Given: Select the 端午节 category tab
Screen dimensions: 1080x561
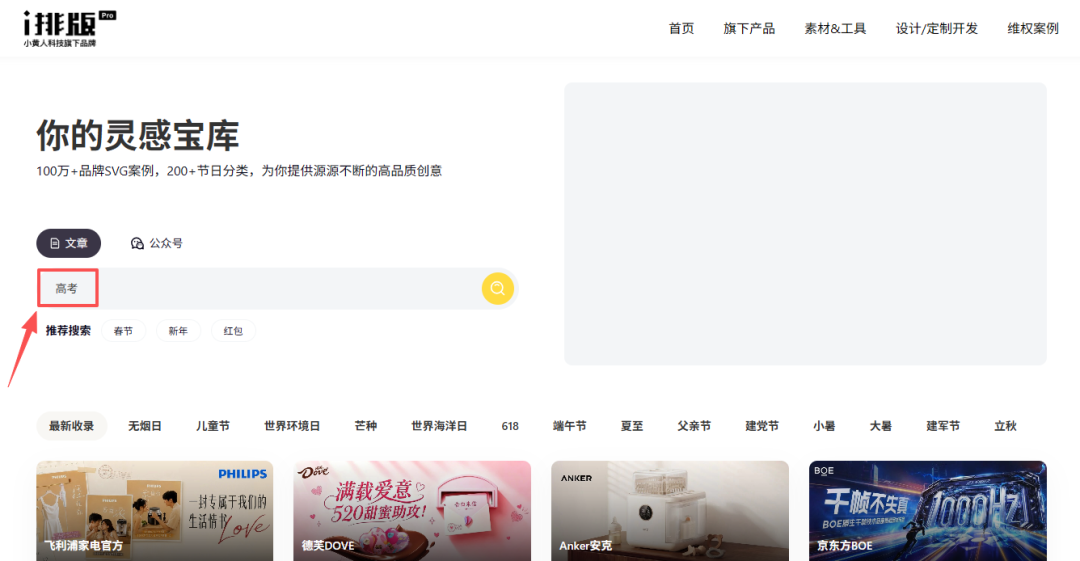Looking at the screenshot, I should pyautogui.click(x=570, y=426).
